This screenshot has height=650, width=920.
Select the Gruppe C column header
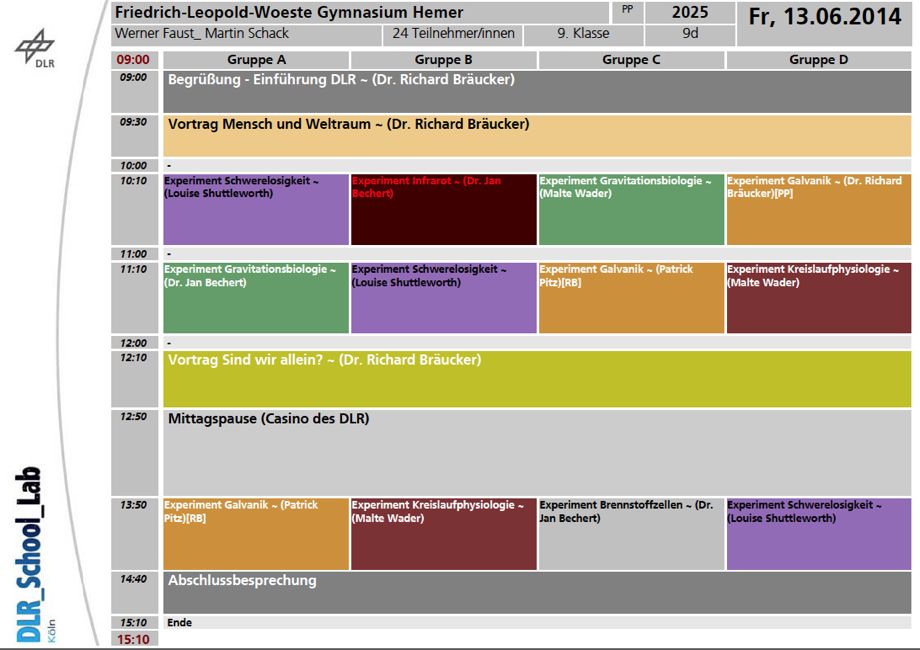pyautogui.click(x=631, y=60)
